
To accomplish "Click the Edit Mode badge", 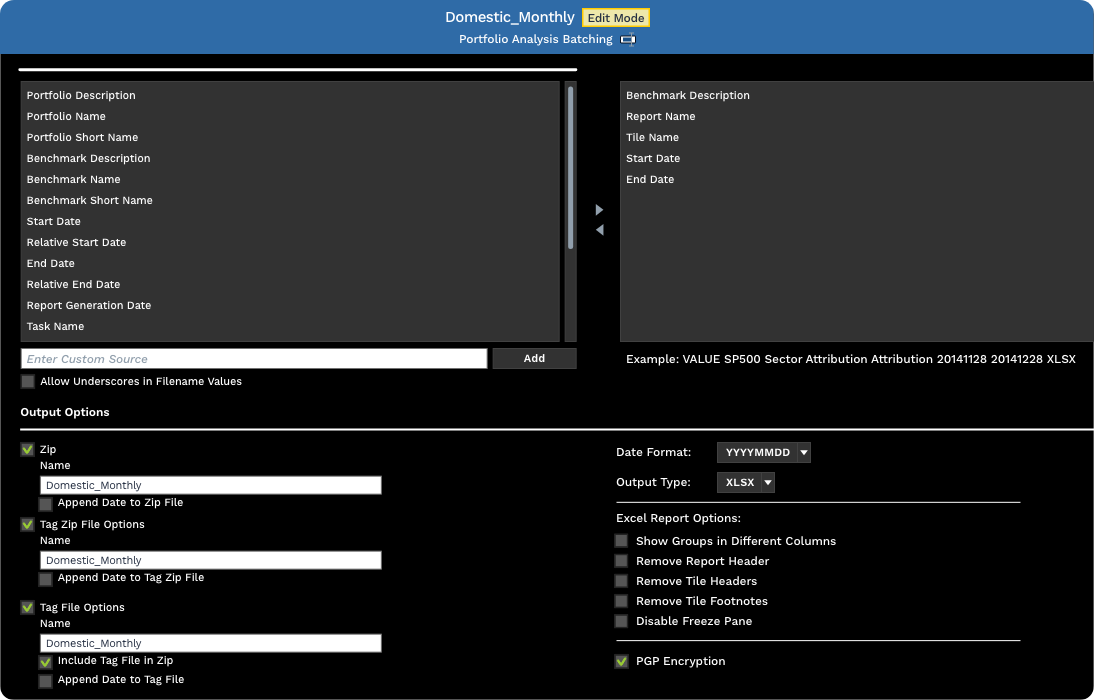I will 615,17.
